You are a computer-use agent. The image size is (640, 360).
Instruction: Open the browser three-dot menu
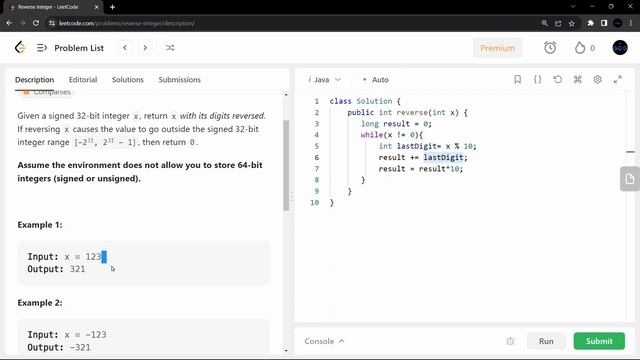pyautogui.click(x=631, y=23)
